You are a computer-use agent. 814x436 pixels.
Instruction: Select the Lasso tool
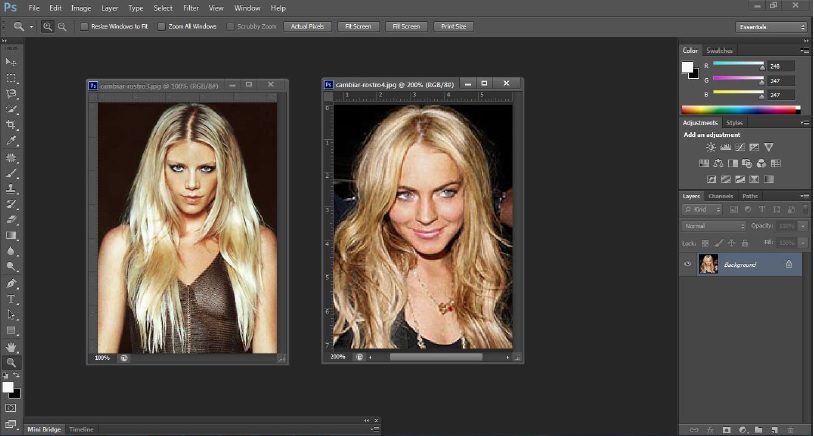11,92
